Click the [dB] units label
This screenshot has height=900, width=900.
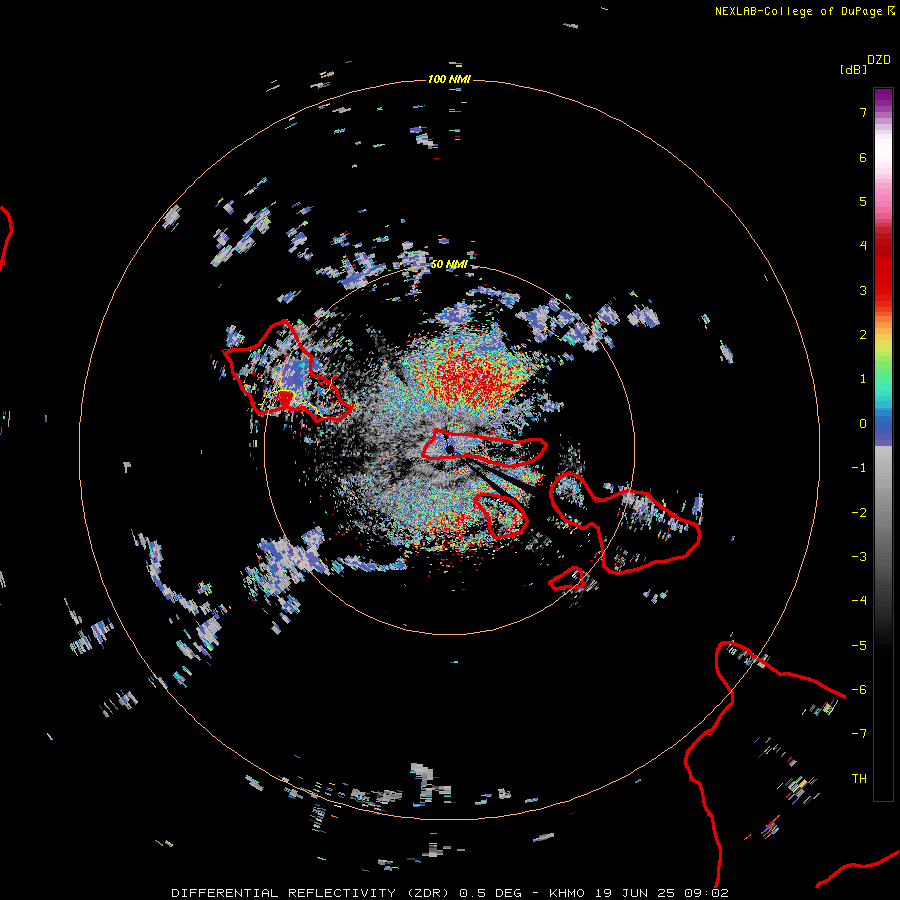pyautogui.click(x=853, y=69)
